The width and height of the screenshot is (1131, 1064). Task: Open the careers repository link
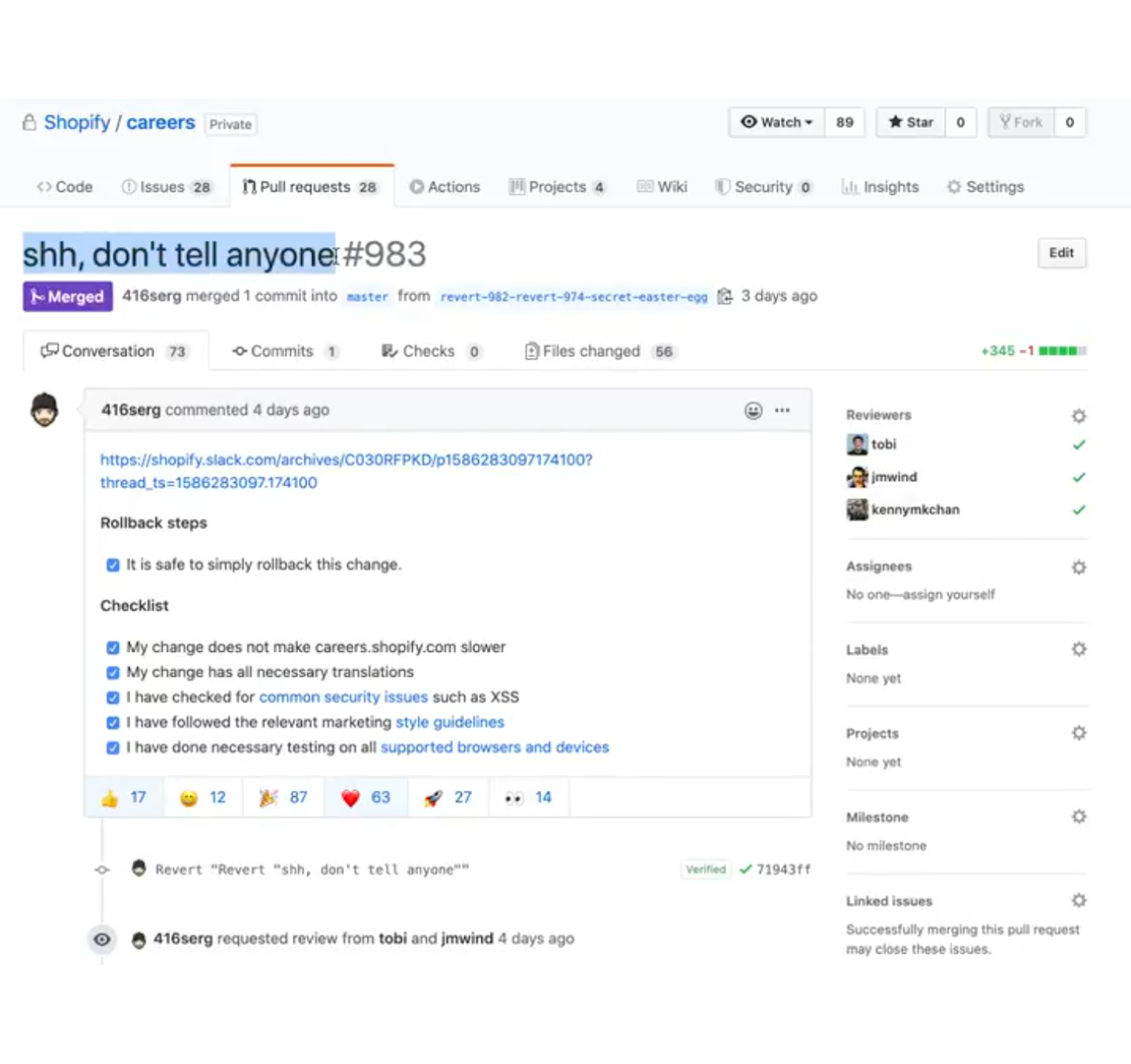[161, 123]
